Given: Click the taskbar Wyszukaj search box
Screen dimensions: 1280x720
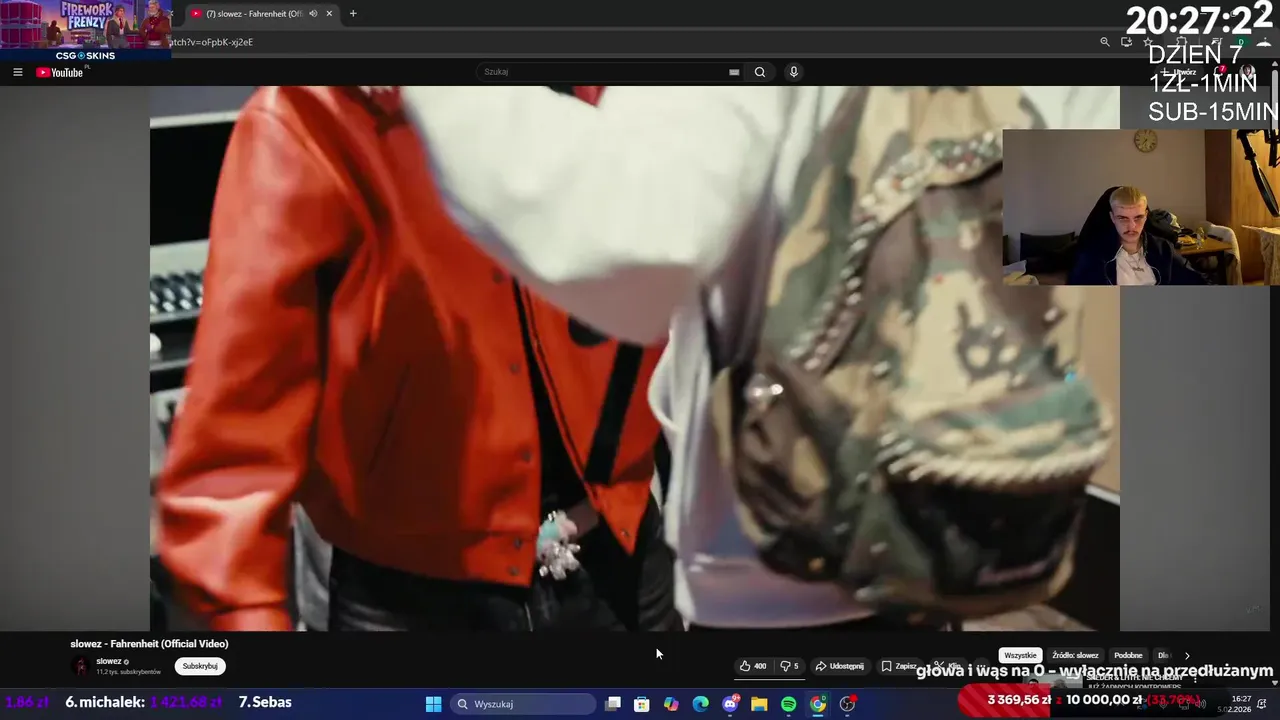Looking at the screenshot, I should pos(523,704).
